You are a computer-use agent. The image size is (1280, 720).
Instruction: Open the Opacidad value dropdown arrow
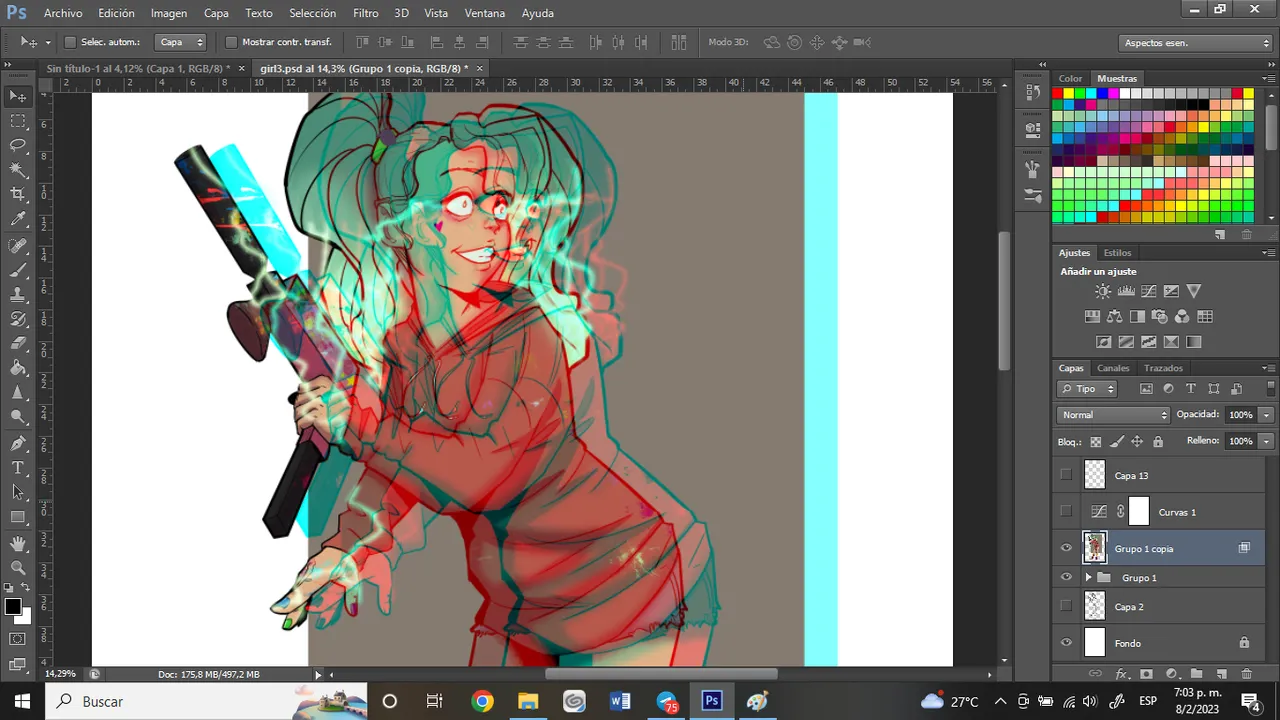pos(1266,414)
